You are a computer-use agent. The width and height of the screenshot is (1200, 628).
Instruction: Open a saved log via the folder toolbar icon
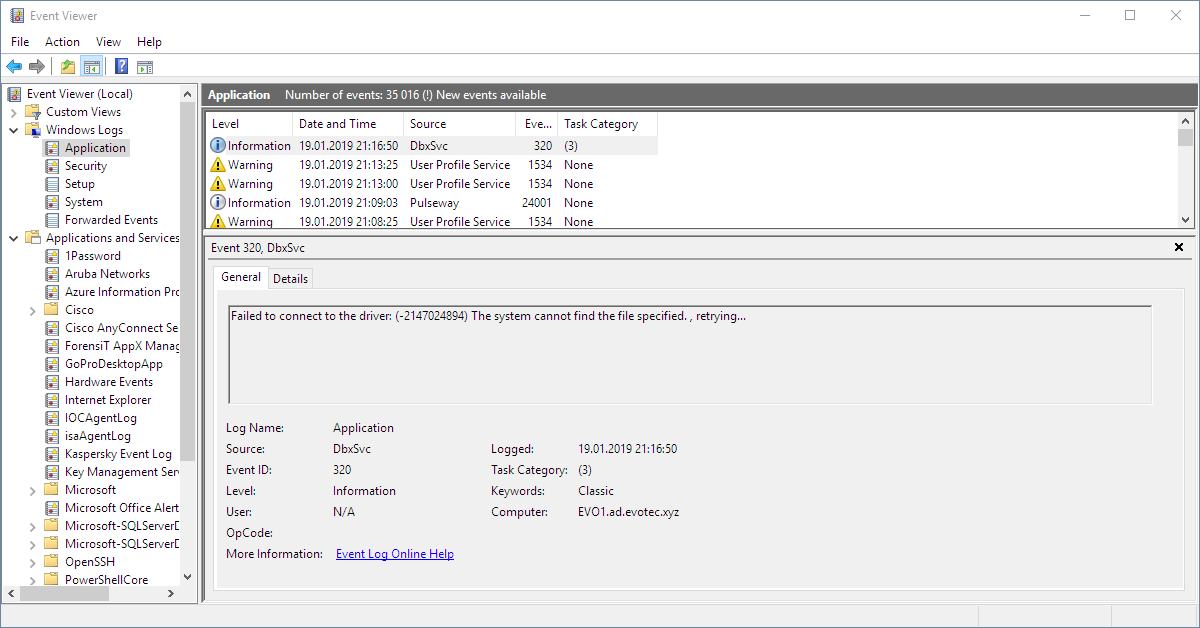click(x=66, y=66)
